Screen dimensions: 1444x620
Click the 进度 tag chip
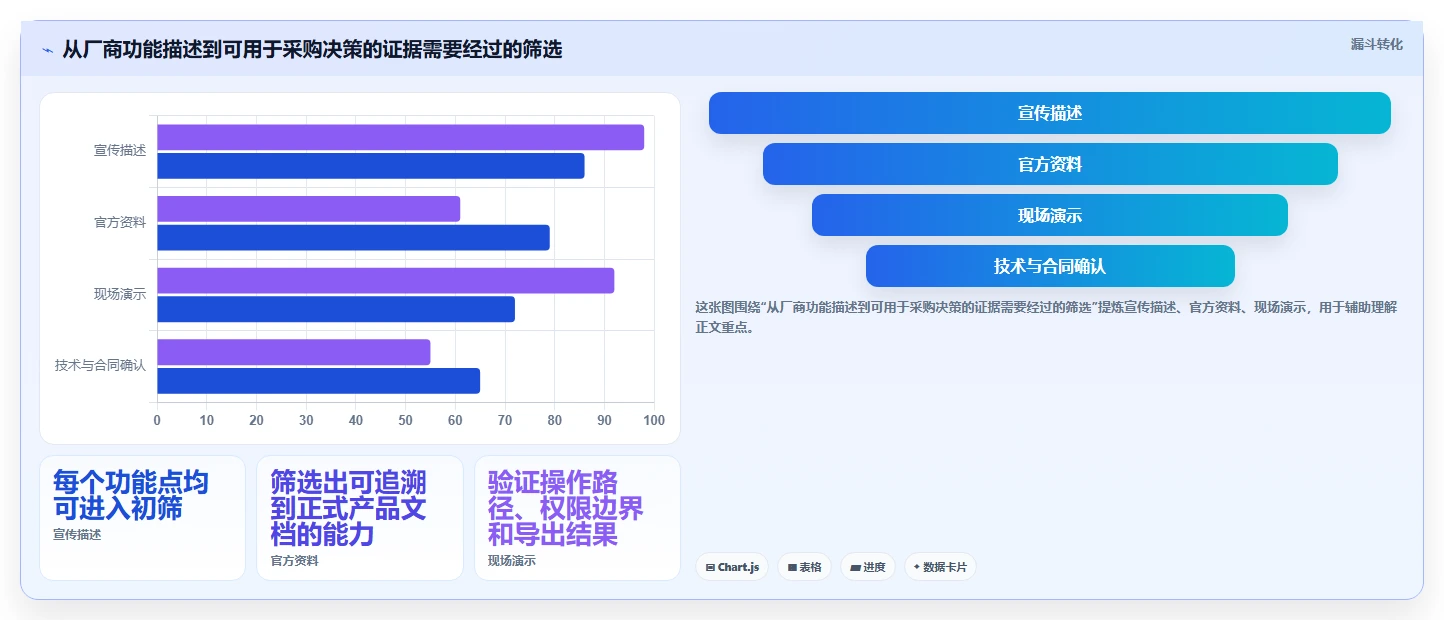tap(867, 567)
